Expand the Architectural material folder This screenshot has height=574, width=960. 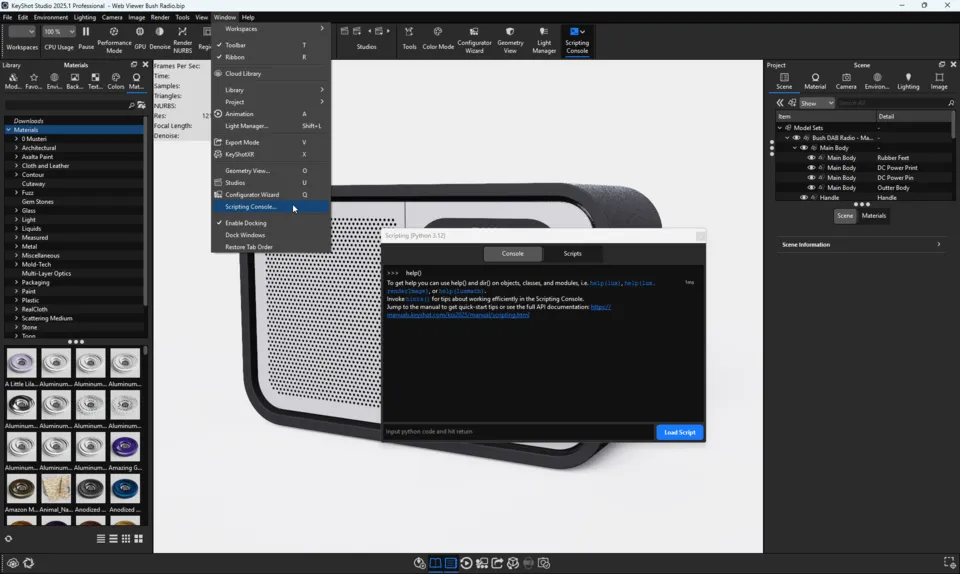[x=17, y=147]
